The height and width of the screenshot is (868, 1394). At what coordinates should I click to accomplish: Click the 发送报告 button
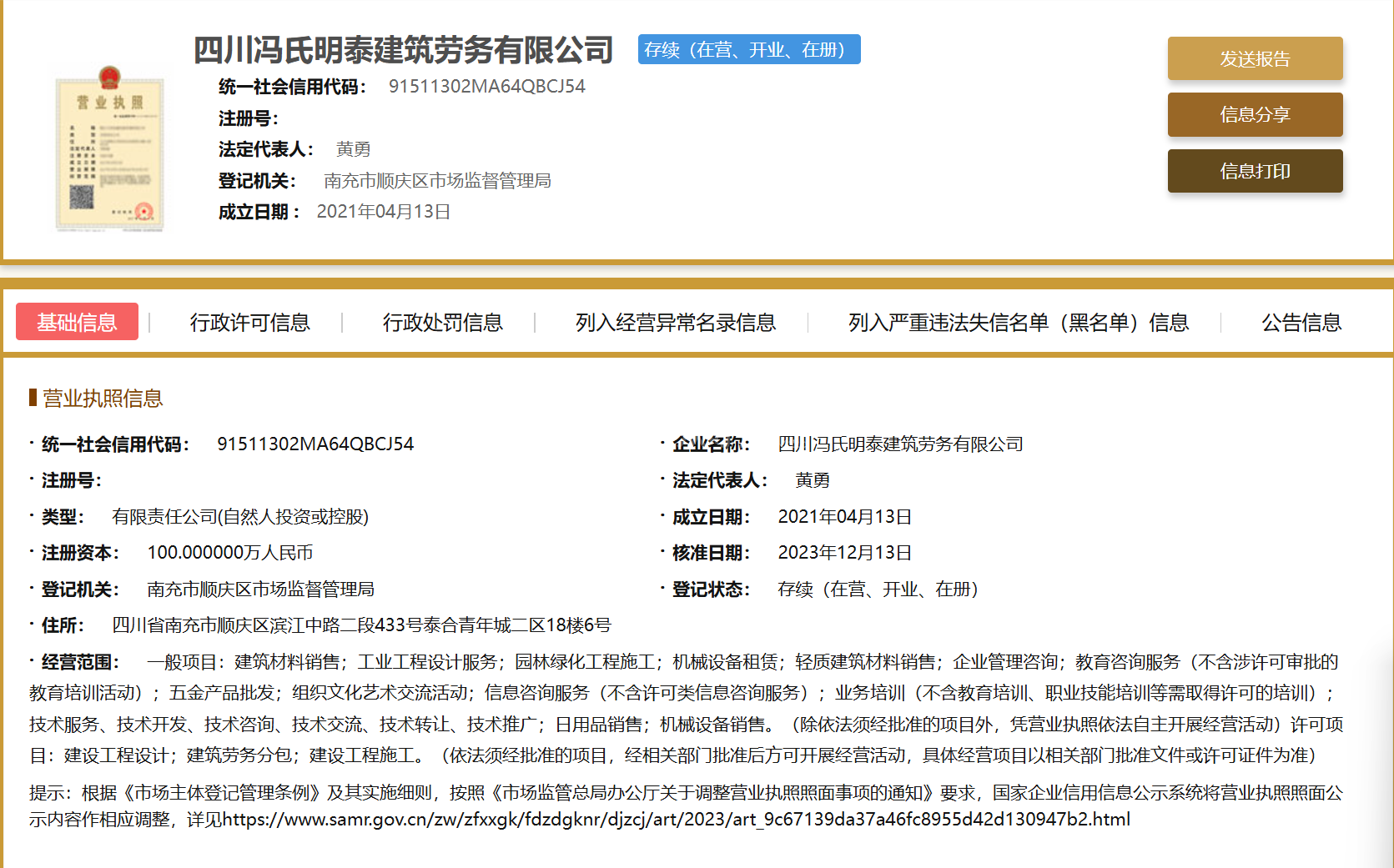[x=1255, y=59]
